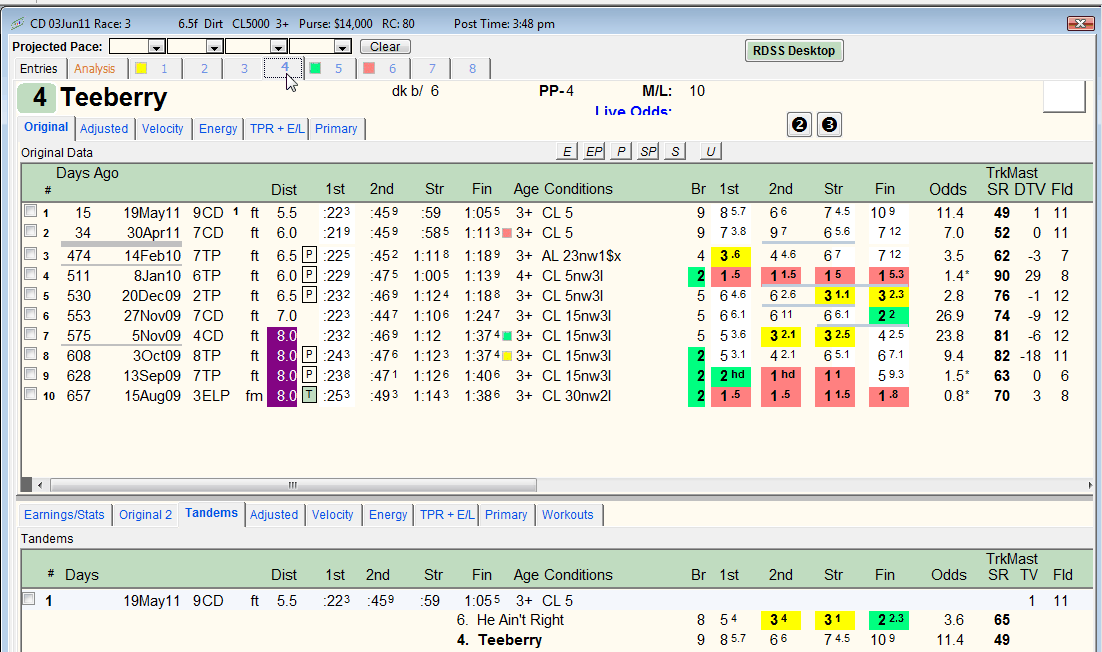
Task: Click the P surface marker on 14Feb10 row
Action: coord(309,254)
